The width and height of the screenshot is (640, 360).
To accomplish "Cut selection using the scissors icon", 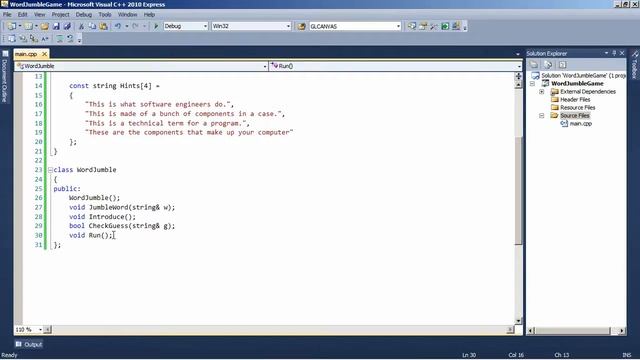I will 81,26.
